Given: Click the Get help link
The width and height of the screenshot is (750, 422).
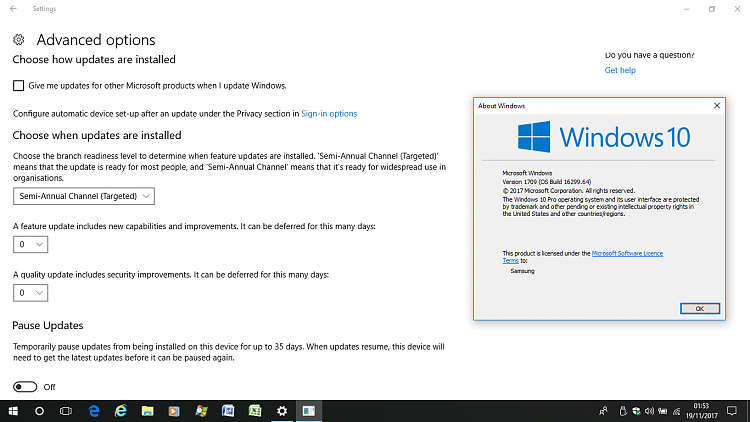Looking at the screenshot, I should (620, 70).
